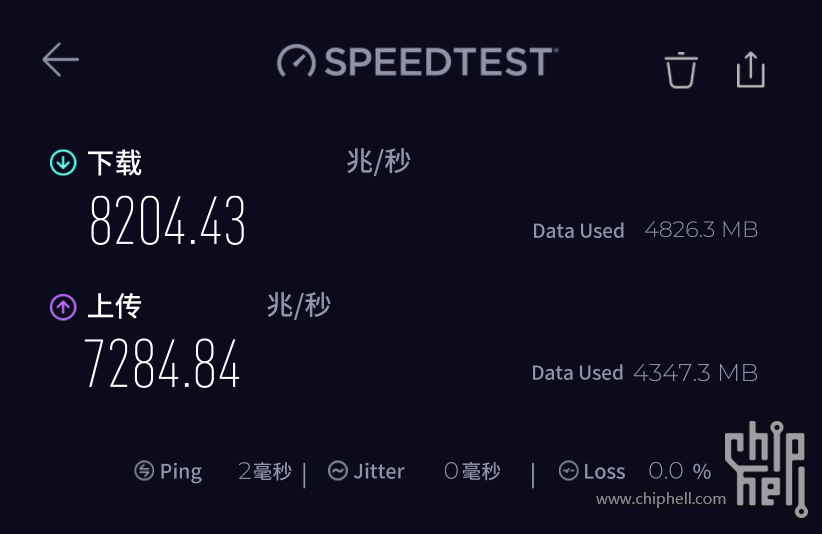Tap the Ping 2毫秒 value
The height and width of the screenshot is (534, 822).
265,471
